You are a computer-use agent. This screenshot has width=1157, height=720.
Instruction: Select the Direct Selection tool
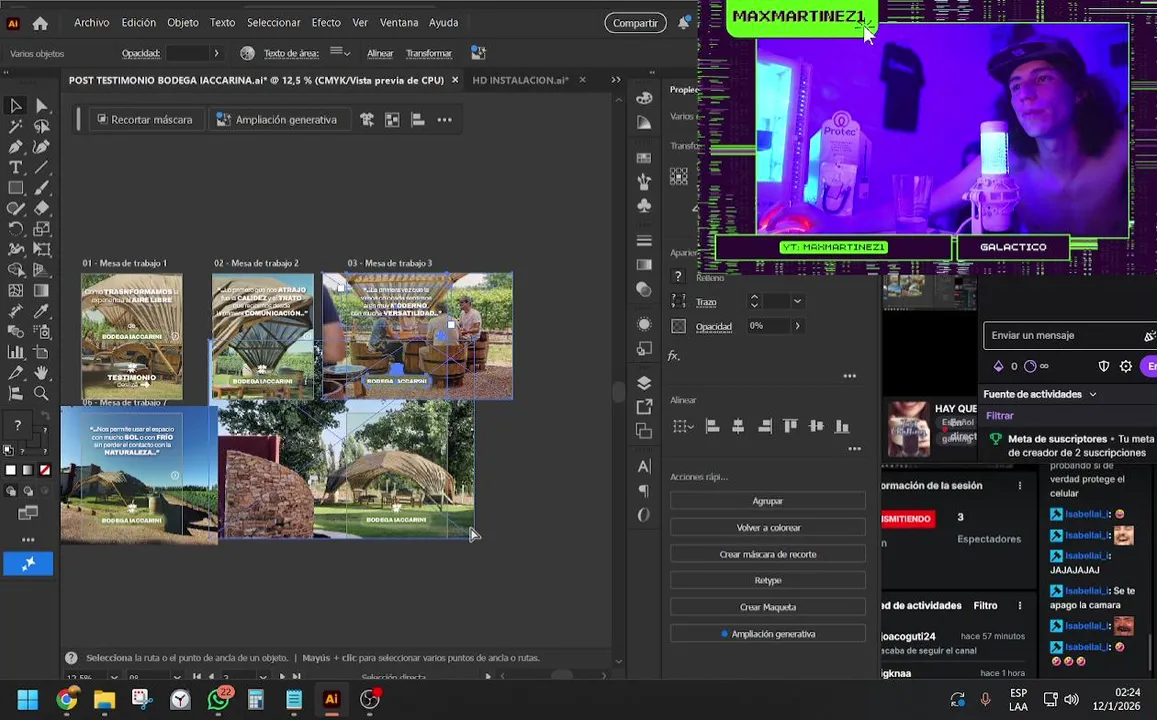click(41, 105)
